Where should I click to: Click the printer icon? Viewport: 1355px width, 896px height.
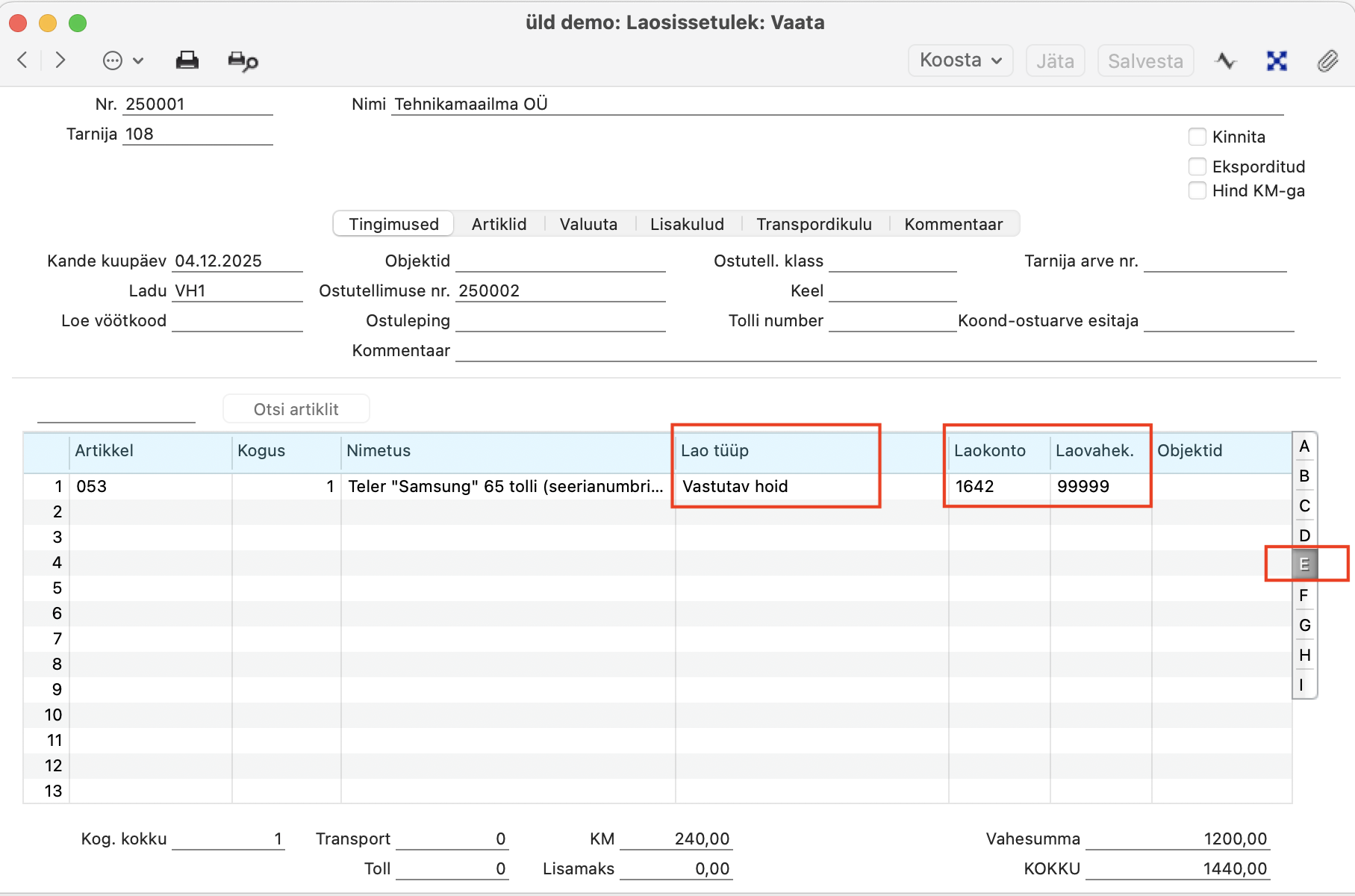pos(187,60)
